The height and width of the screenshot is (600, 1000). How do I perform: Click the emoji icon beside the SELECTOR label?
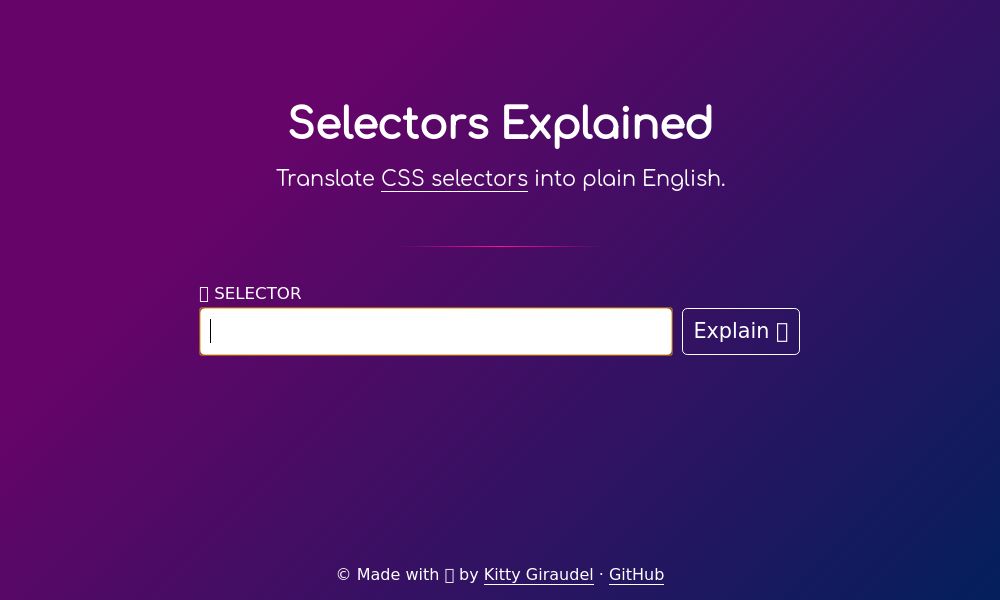click(204, 293)
